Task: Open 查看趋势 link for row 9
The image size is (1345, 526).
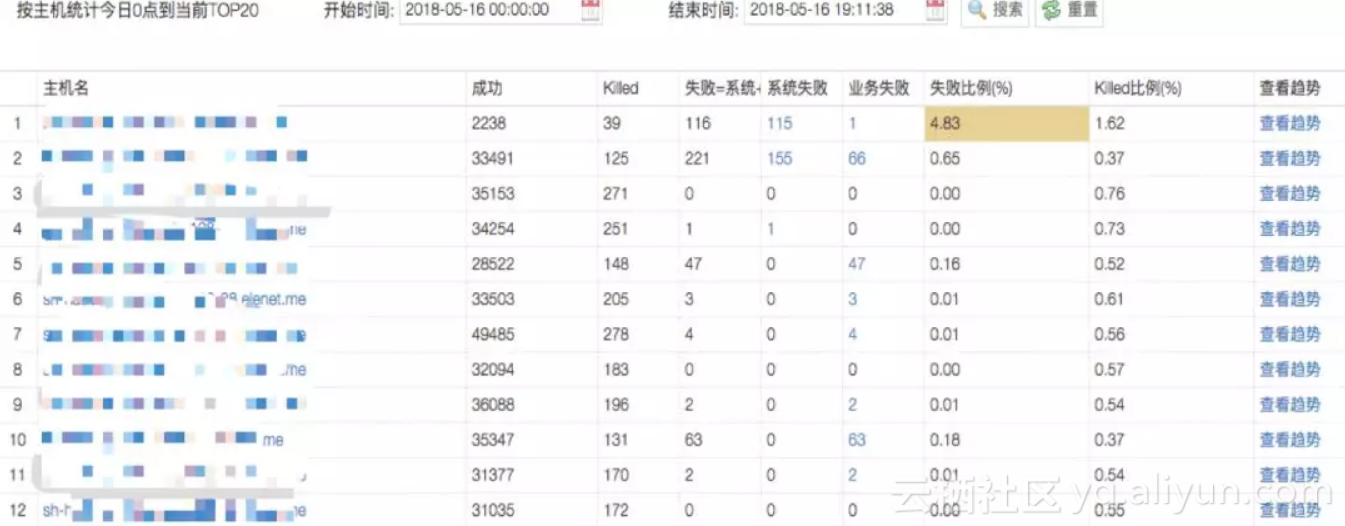Action: tap(1290, 404)
